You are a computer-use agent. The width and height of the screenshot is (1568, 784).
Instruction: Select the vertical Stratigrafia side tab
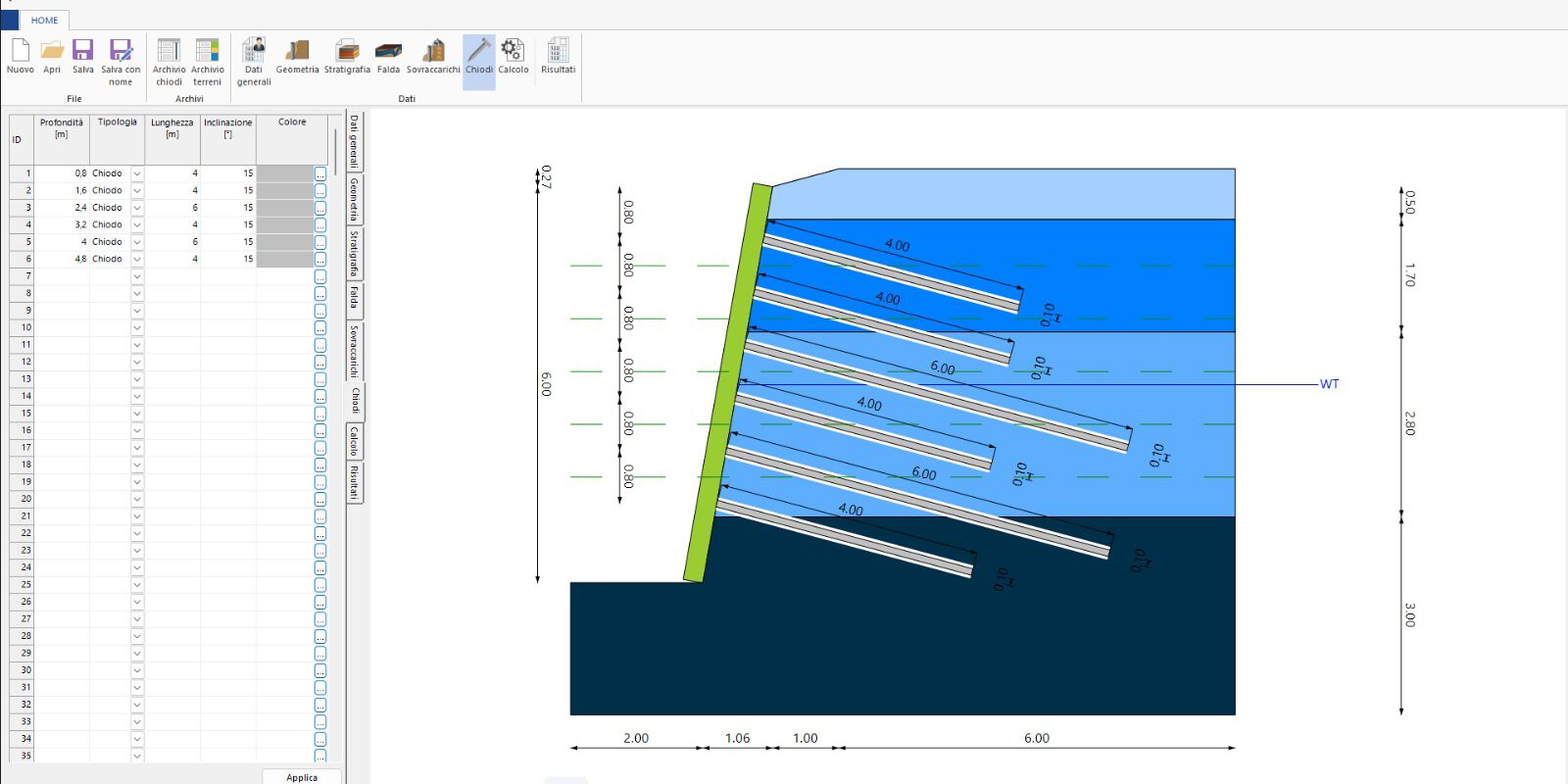click(x=355, y=254)
